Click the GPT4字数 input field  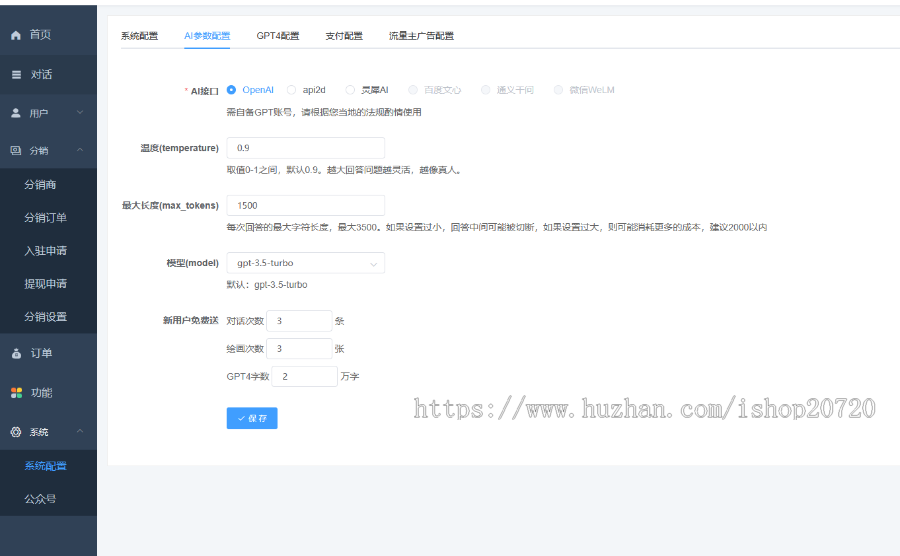pos(304,376)
